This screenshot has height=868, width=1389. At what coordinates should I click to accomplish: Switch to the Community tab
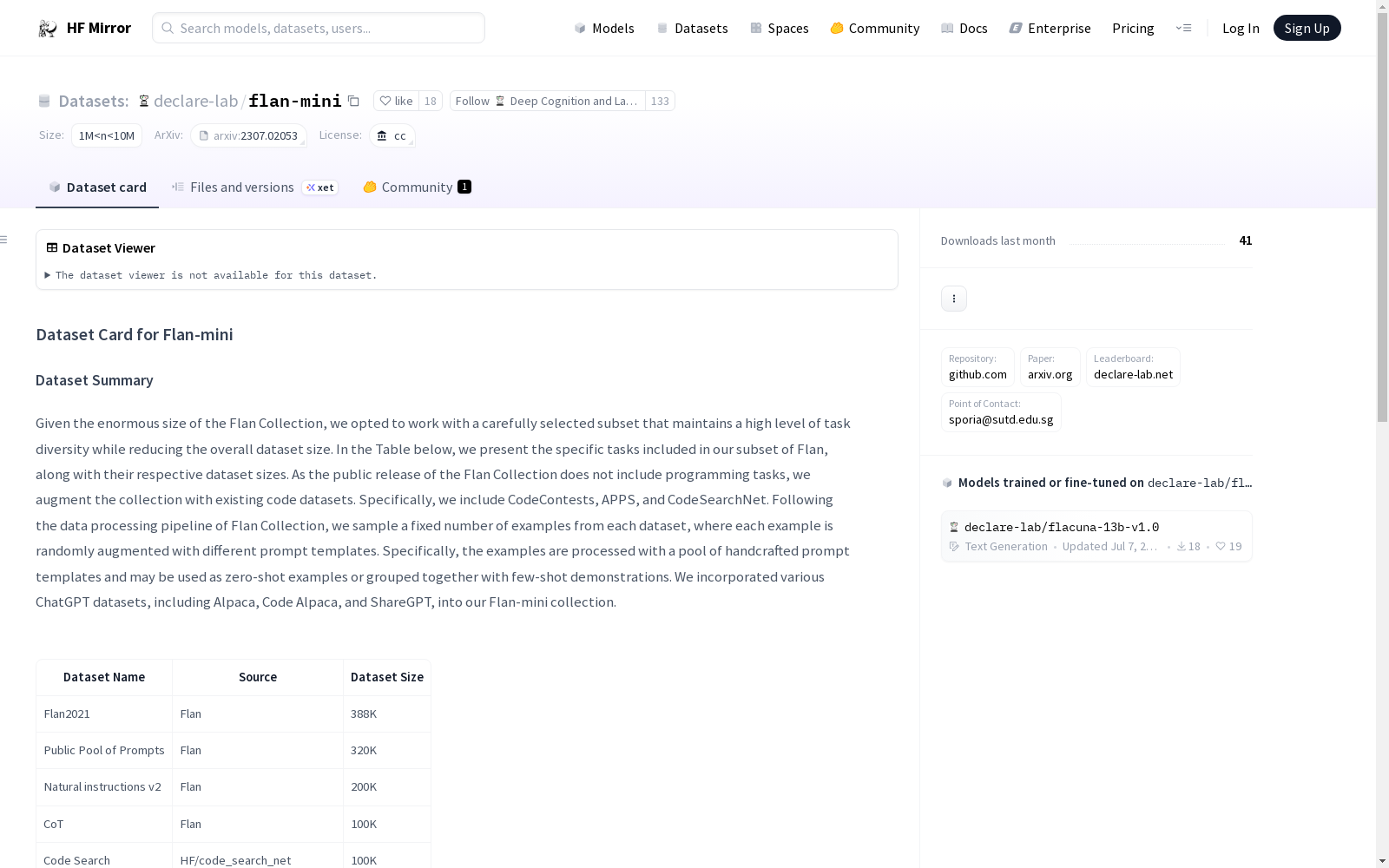[x=417, y=187]
